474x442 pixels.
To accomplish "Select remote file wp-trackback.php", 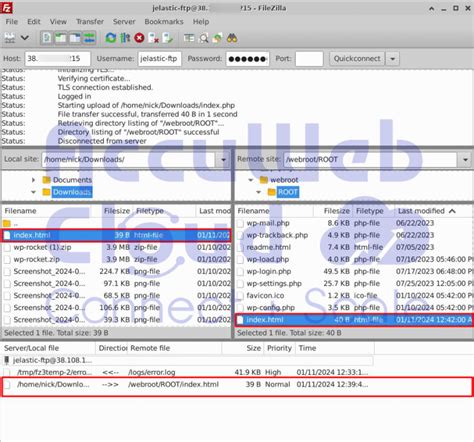I will (x=354, y=235).
